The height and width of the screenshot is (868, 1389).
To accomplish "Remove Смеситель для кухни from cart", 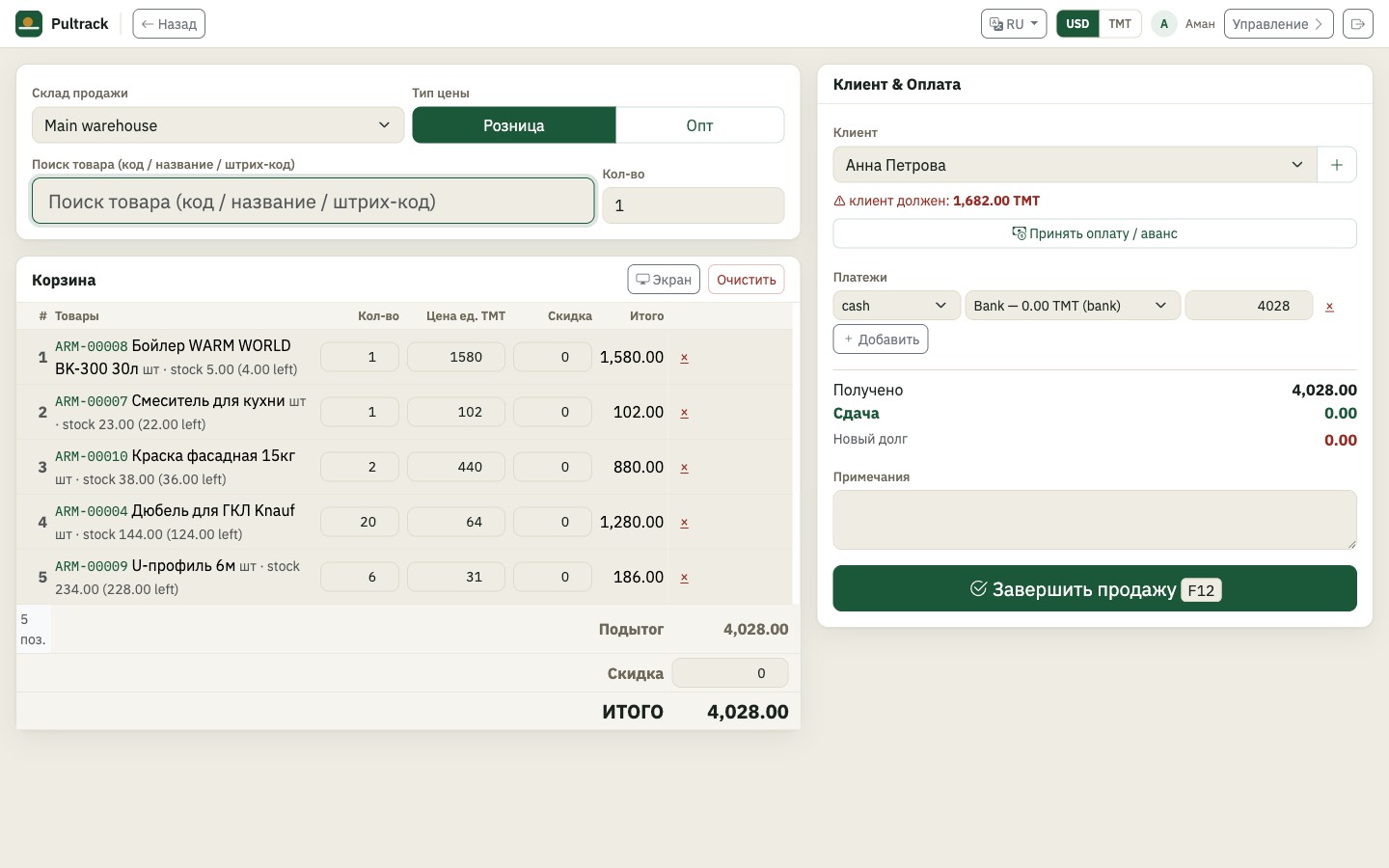I will 684,413.
